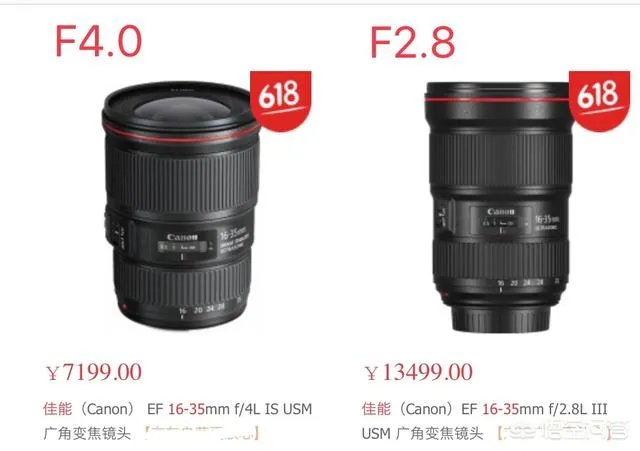Click the Canon logo on the left lens

pyautogui.click(x=182, y=237)
